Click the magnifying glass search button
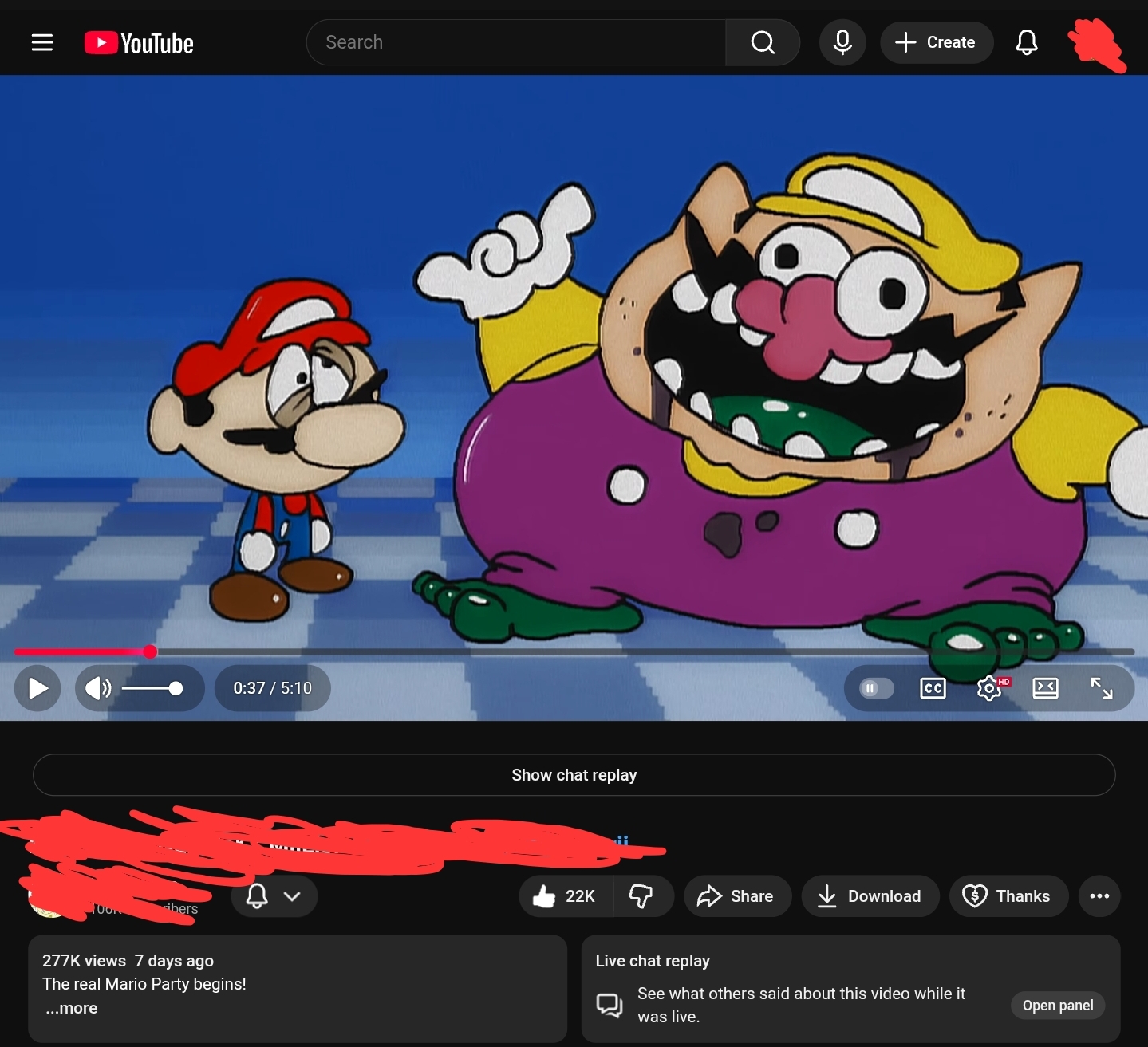 763,42
